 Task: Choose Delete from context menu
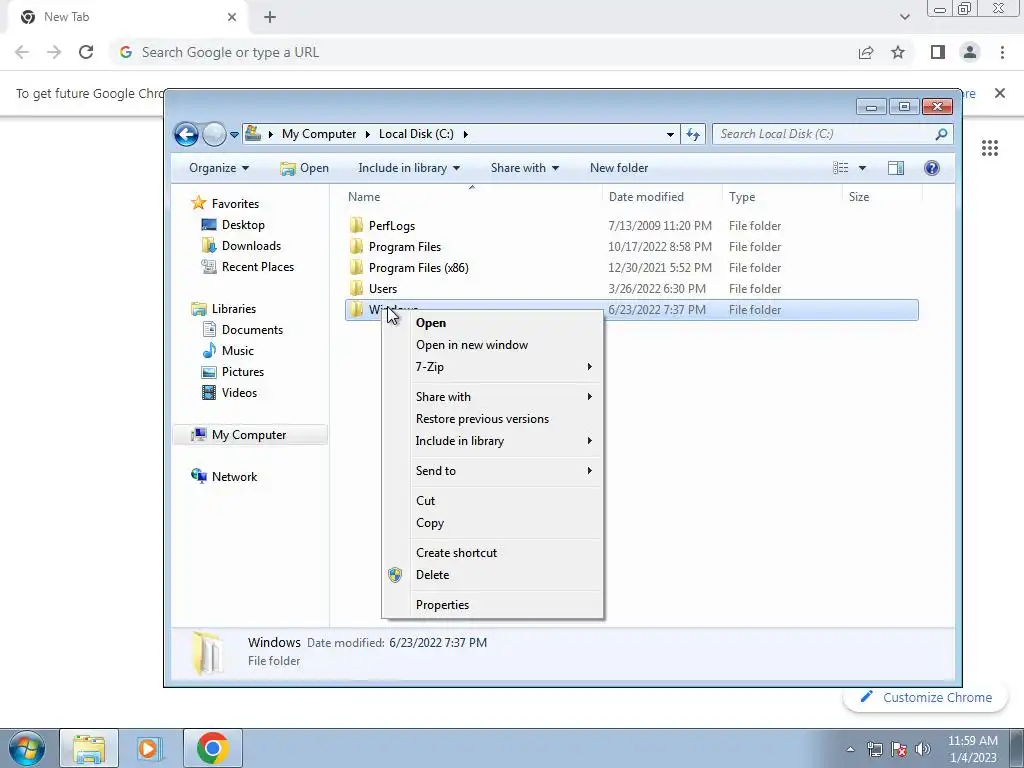[492, 575]
